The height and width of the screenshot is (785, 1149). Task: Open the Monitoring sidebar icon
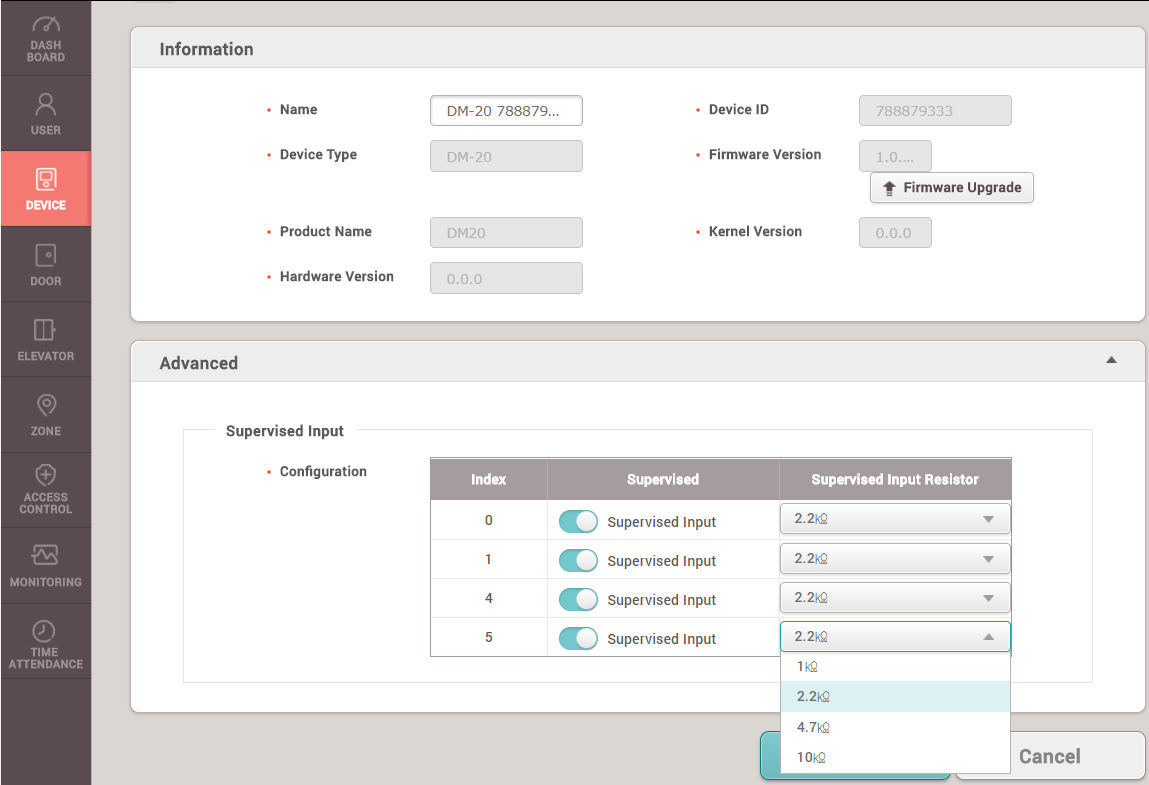(x=45, y=555)
